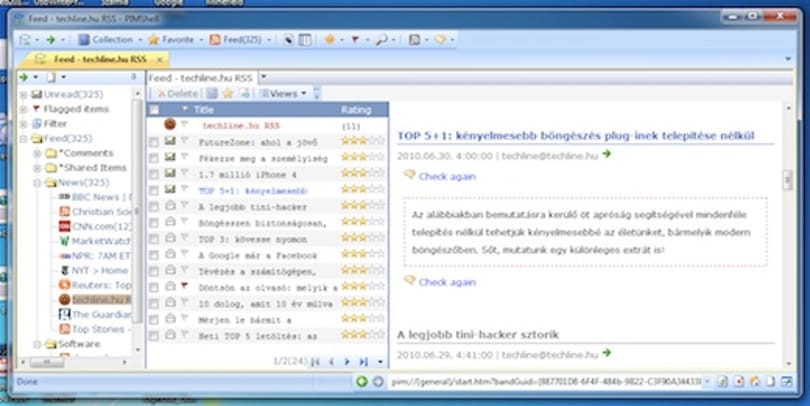Image resolution: width=810 pixels, height=406 pixels.
Task: Open TOP 5+1 article headline link
Action: point(575,136)
